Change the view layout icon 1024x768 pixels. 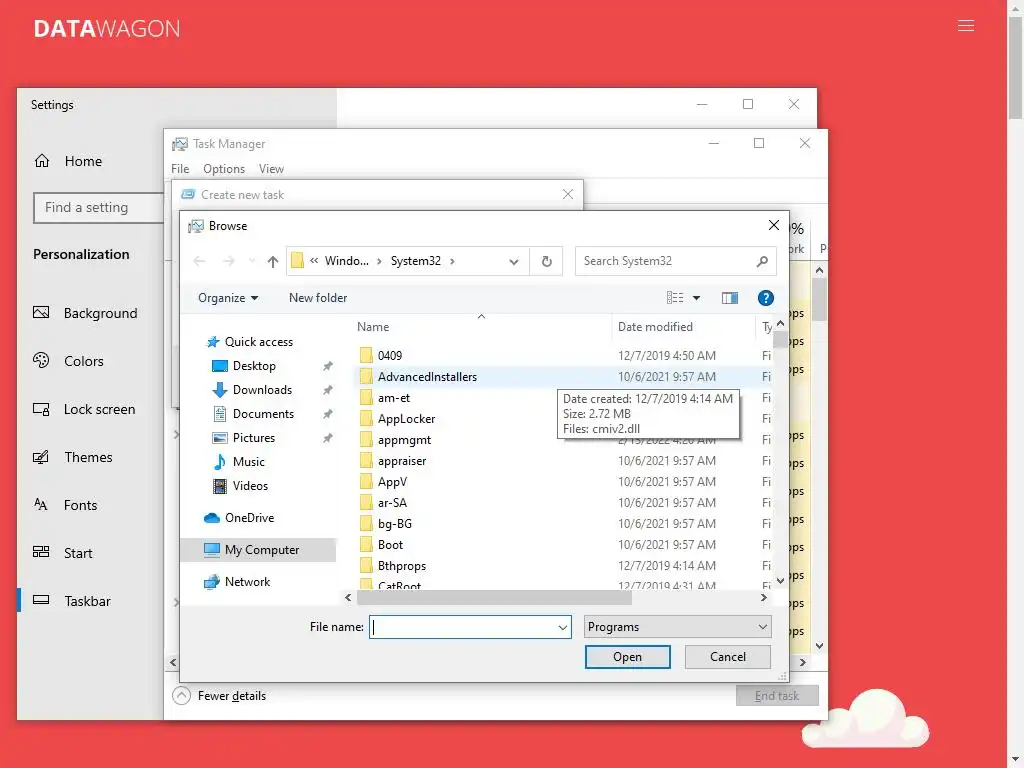[x=675, y=298]
